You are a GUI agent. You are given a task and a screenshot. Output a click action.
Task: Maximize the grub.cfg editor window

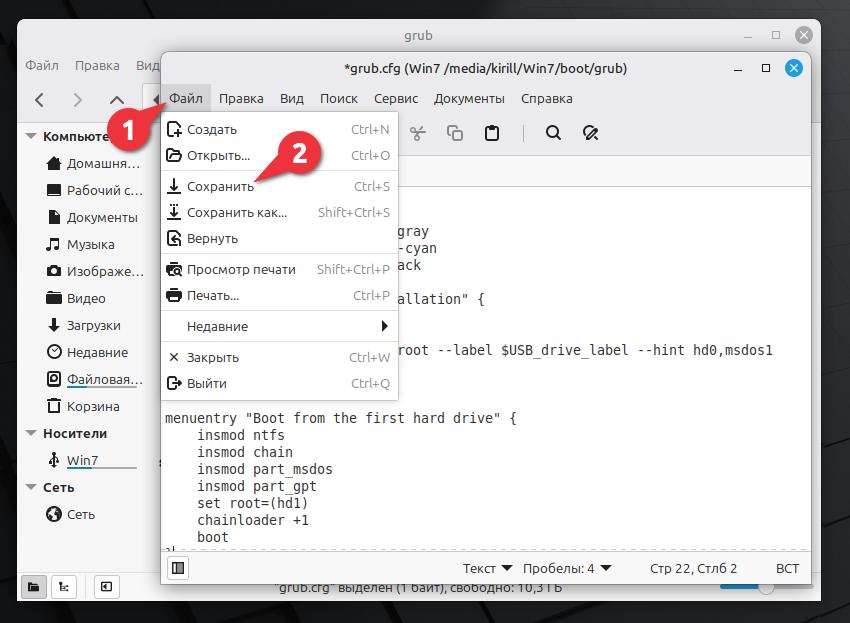766,68
